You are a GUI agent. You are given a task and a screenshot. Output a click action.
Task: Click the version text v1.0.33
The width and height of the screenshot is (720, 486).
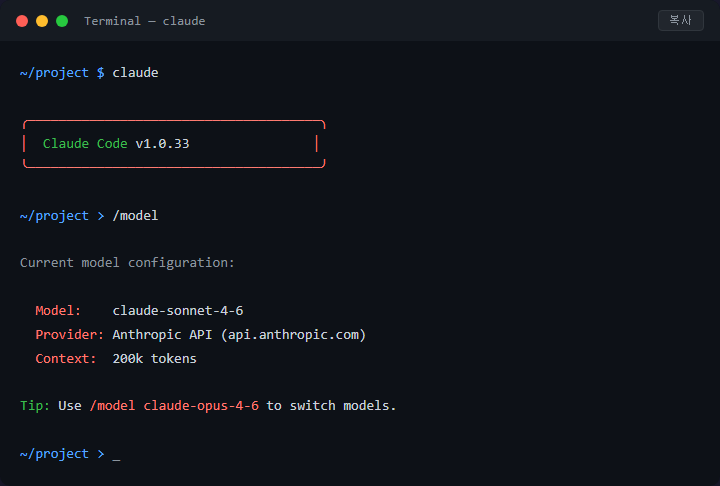[162, 144]
